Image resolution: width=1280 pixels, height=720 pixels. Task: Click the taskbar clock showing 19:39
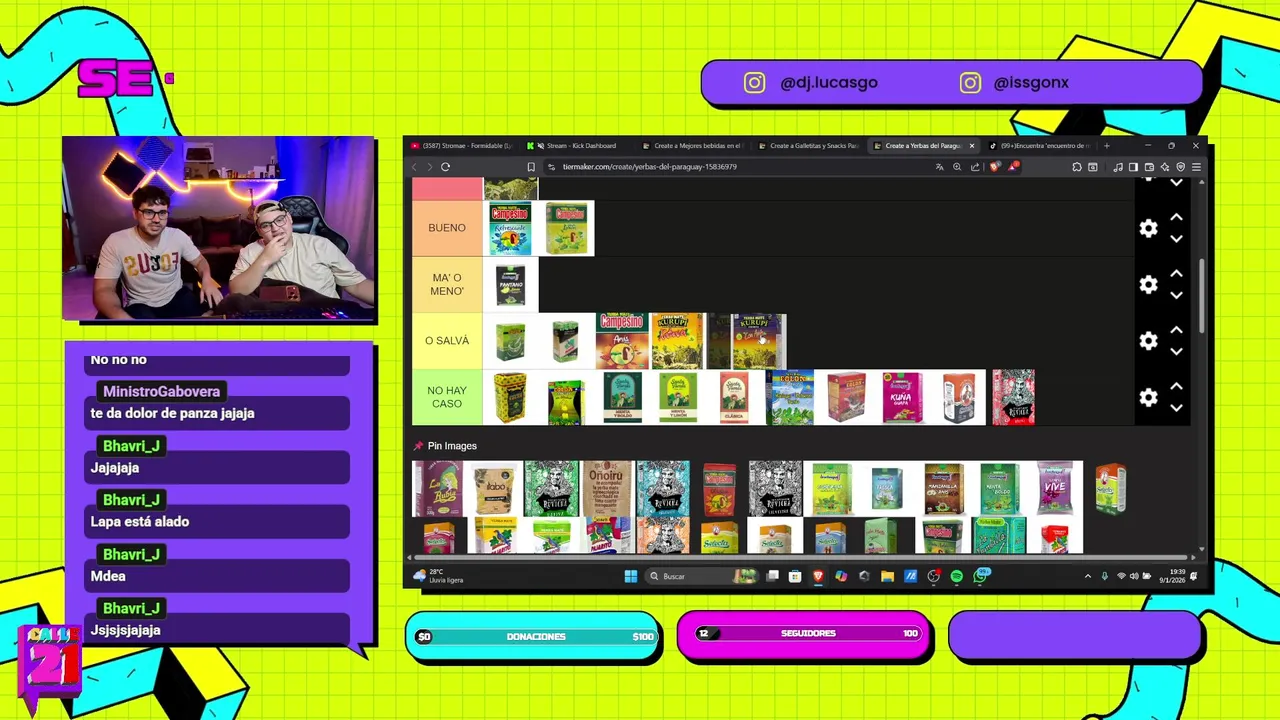(1172, 576)
